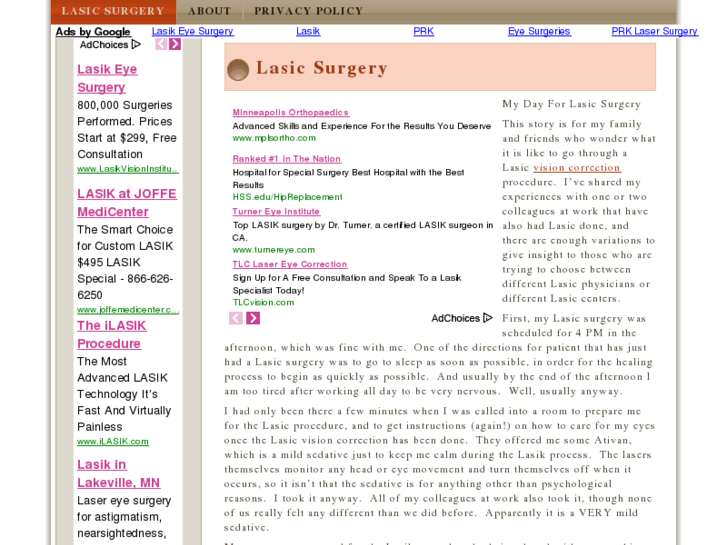Click 'Laser eye surgery for astigmatism' ad text
Screen dimensions: 727x545
124,509
